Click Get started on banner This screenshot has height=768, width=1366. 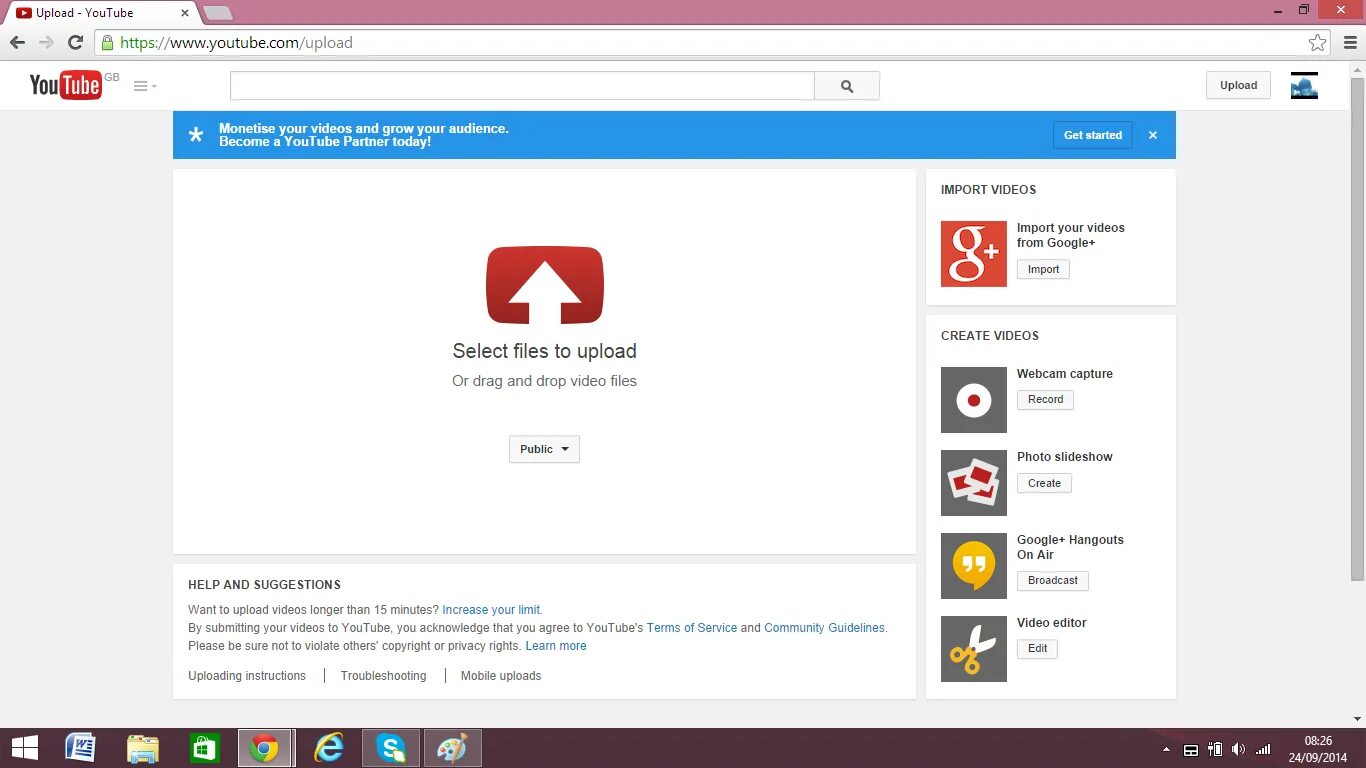(x=1092, y=135)
